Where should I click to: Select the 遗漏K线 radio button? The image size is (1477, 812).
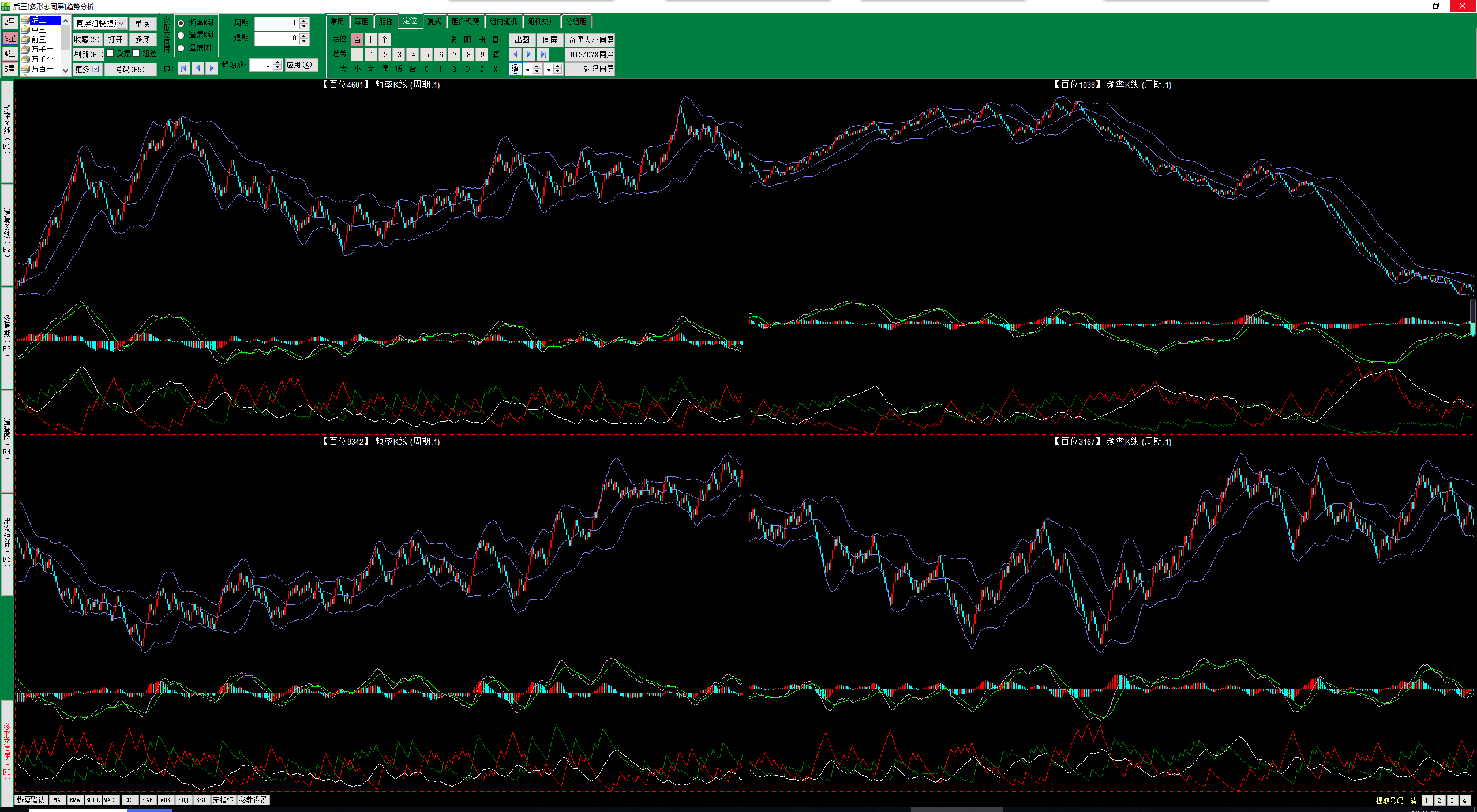tap(181, 35)
